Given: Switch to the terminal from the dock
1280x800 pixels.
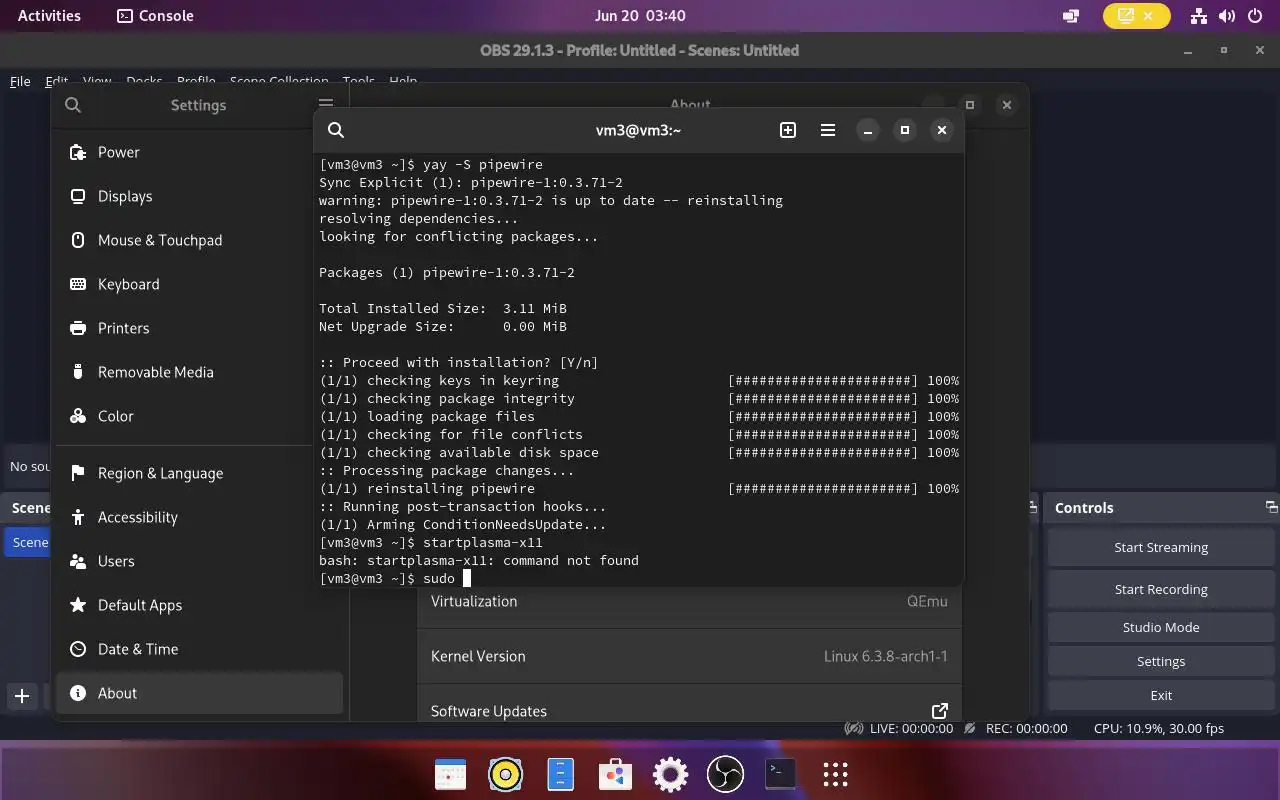Looking at the screenshot, I should coord(780,774).
